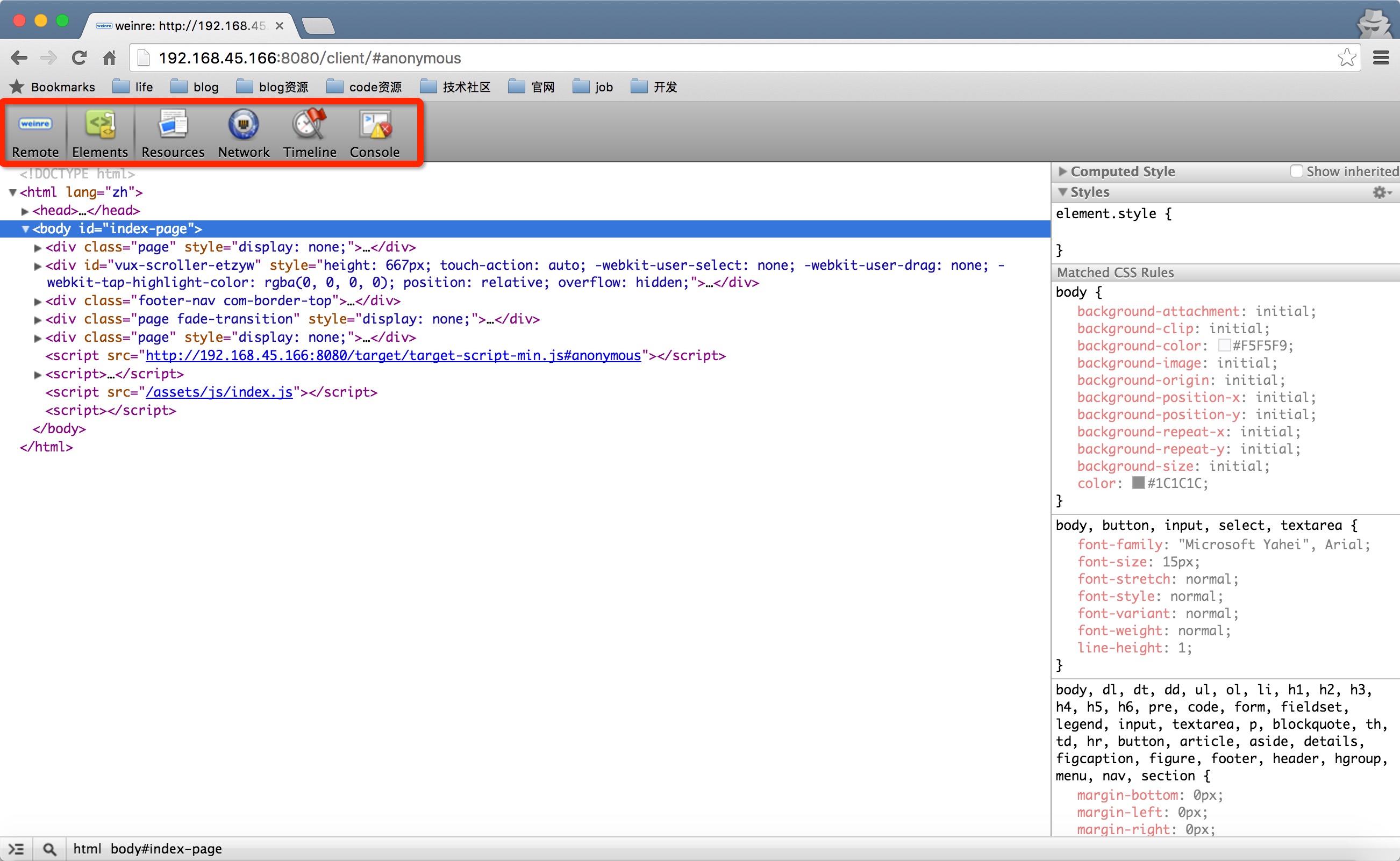Open the blog bookmarks folder
Viewport: 1400px width, 861px height.
pyautogui.click(x=195, y=87)
